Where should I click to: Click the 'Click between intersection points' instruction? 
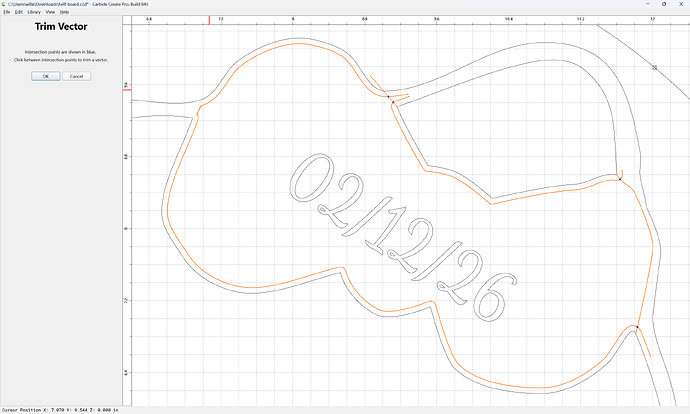click(x=61, y=60)
